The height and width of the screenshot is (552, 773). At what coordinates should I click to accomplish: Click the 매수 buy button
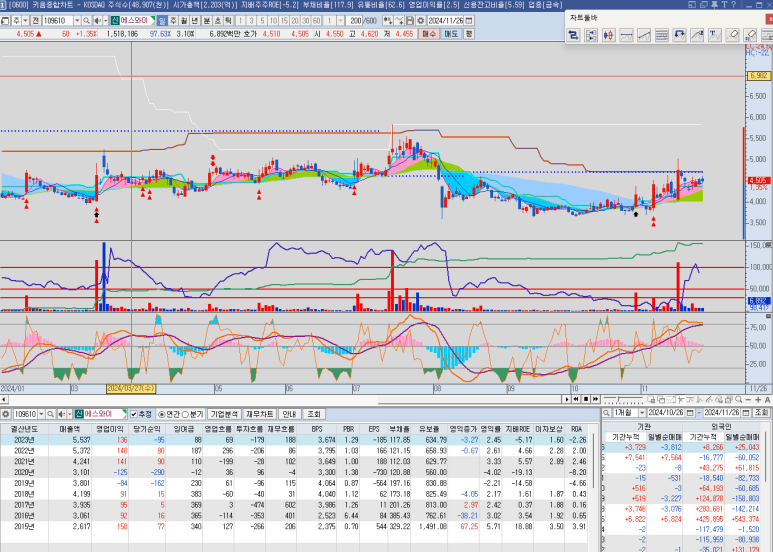coord(429,34)
